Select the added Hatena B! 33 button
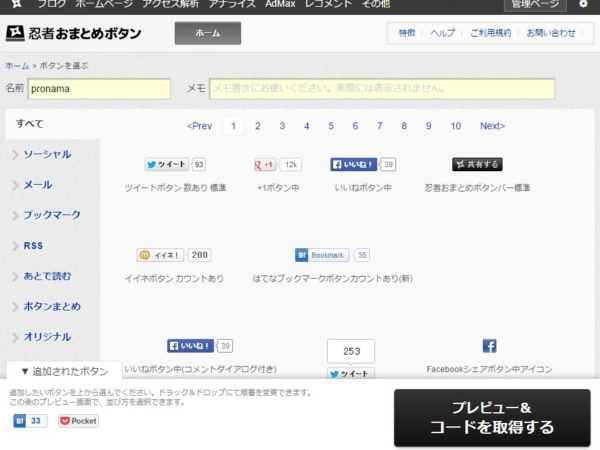This screenshot has width=600, height=450. click(x=30, y=421)
